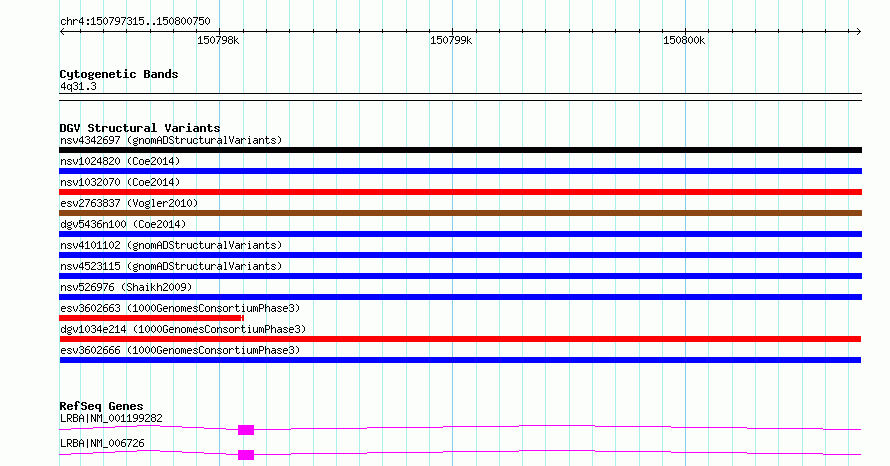890x466 pixels.
Task: Open the nsv4101102 (gnomADStructuralVariants) label
Action: (171, 245)
